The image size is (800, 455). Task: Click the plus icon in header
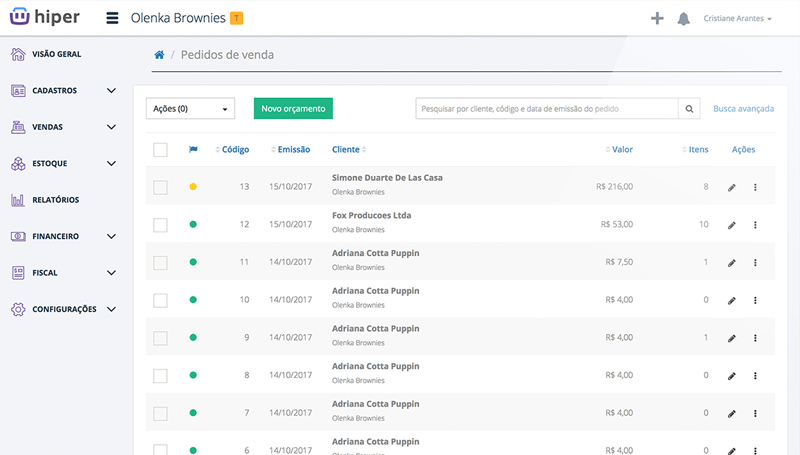tap(657, 18)
